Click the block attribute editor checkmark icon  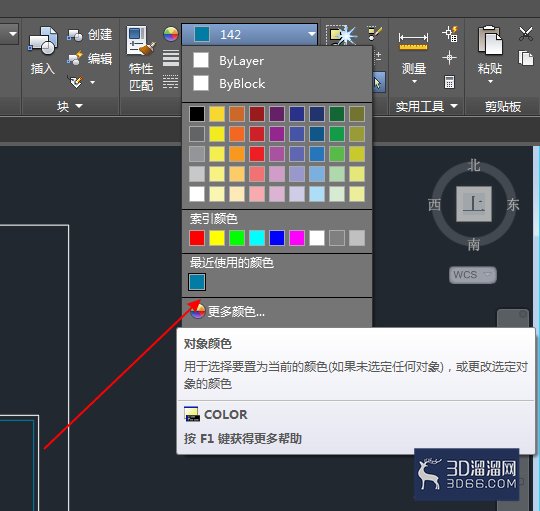(76, 82)
